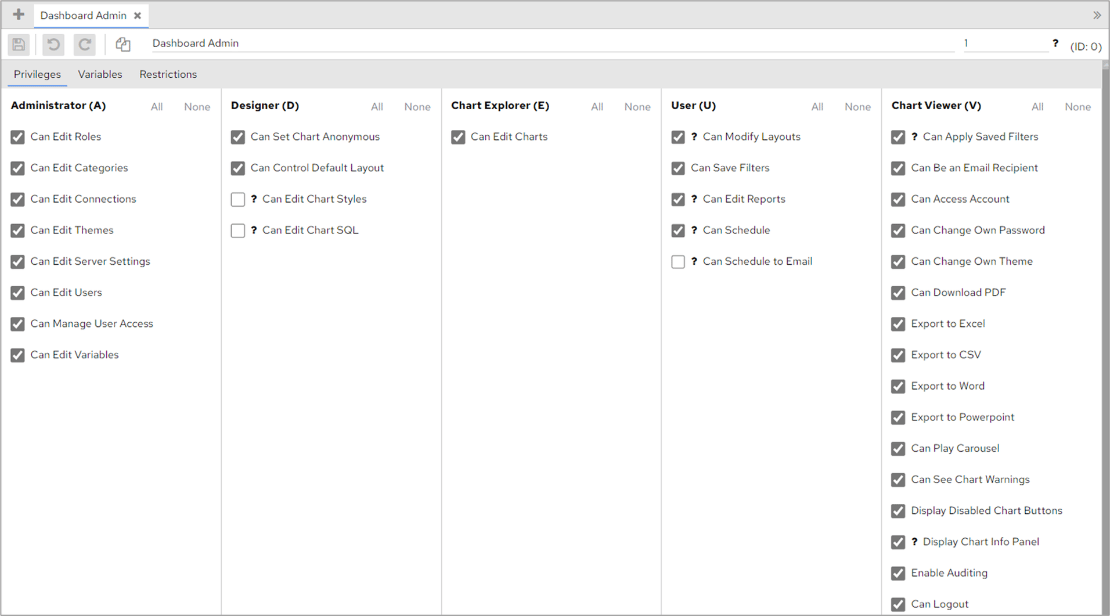The image size is (1110, 616).
Task: Toggle Export to Excel checkbox
Action: (898, 324)
